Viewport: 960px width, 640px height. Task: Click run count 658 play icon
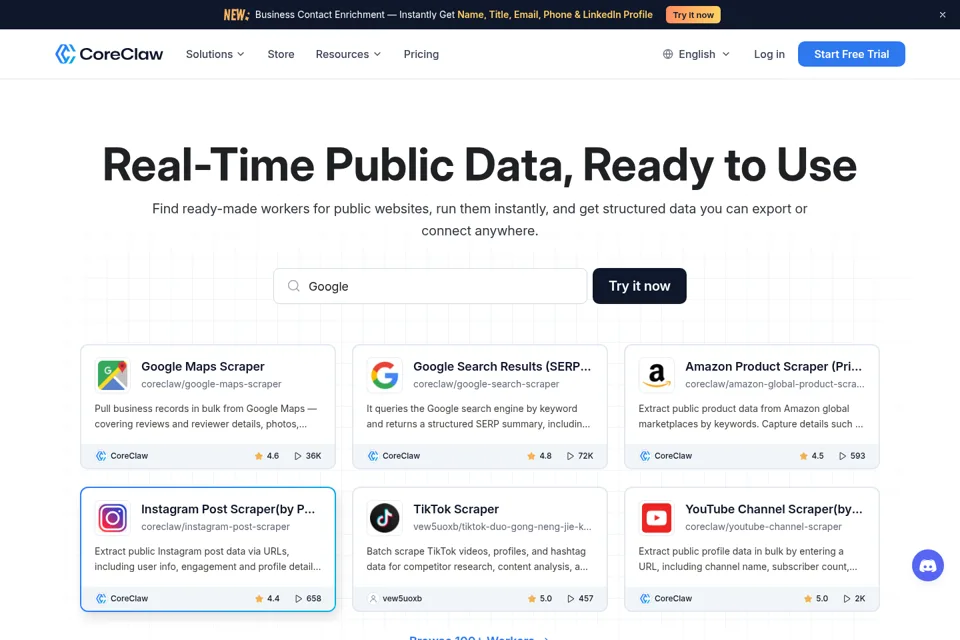[298, 598]
